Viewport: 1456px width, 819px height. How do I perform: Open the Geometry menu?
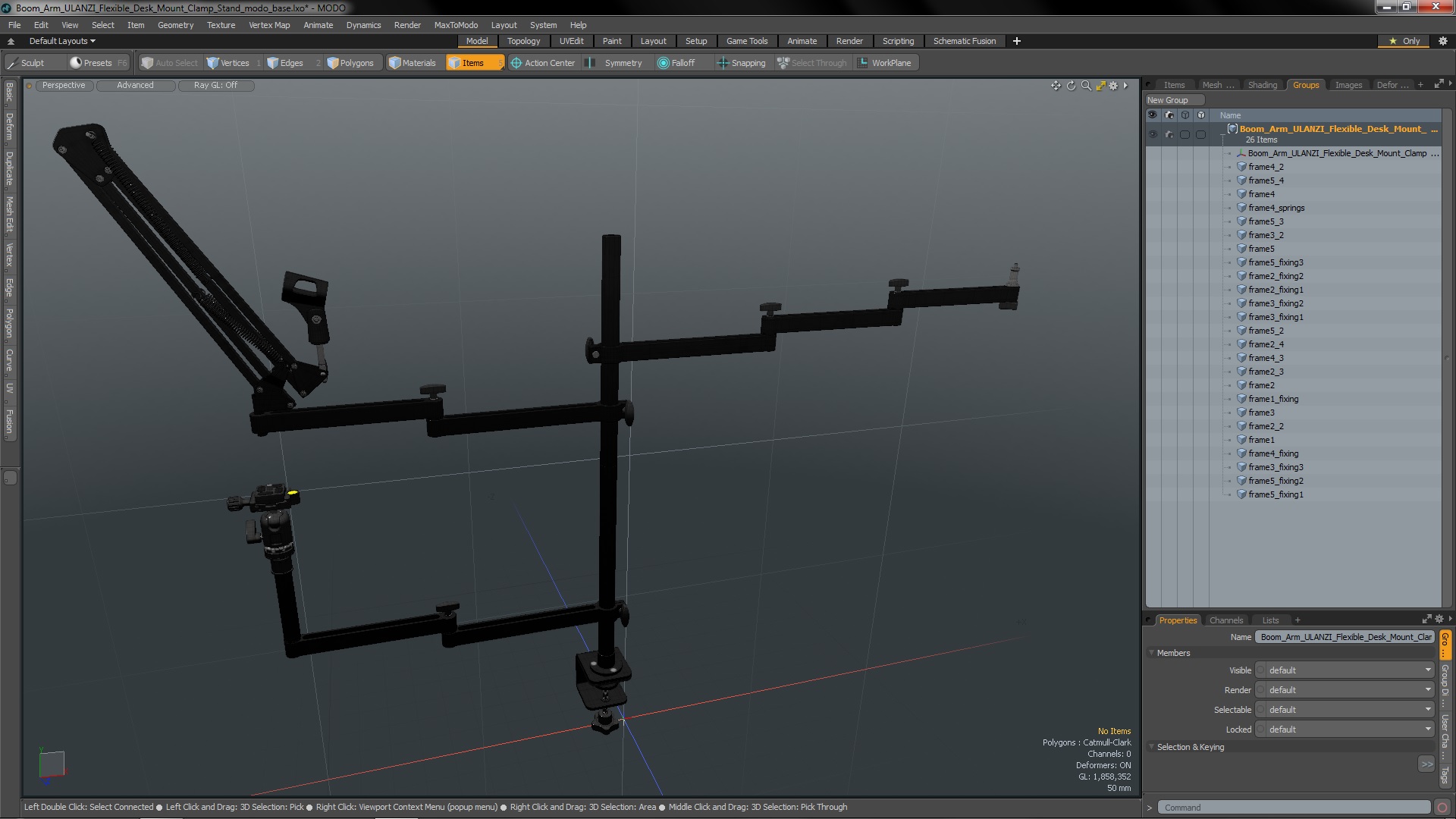175,25
